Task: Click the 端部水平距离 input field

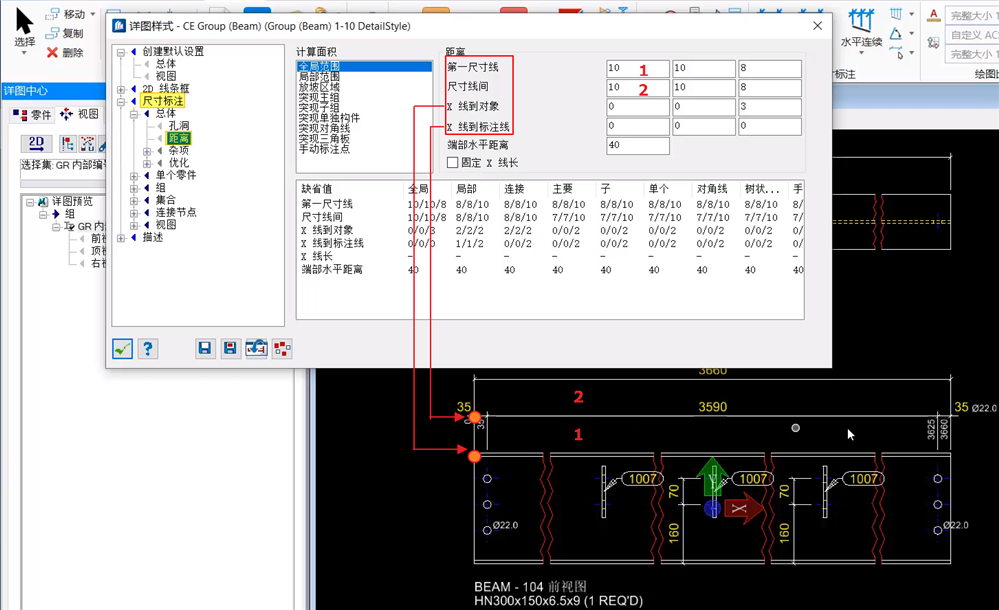Action: pos(637,146)
